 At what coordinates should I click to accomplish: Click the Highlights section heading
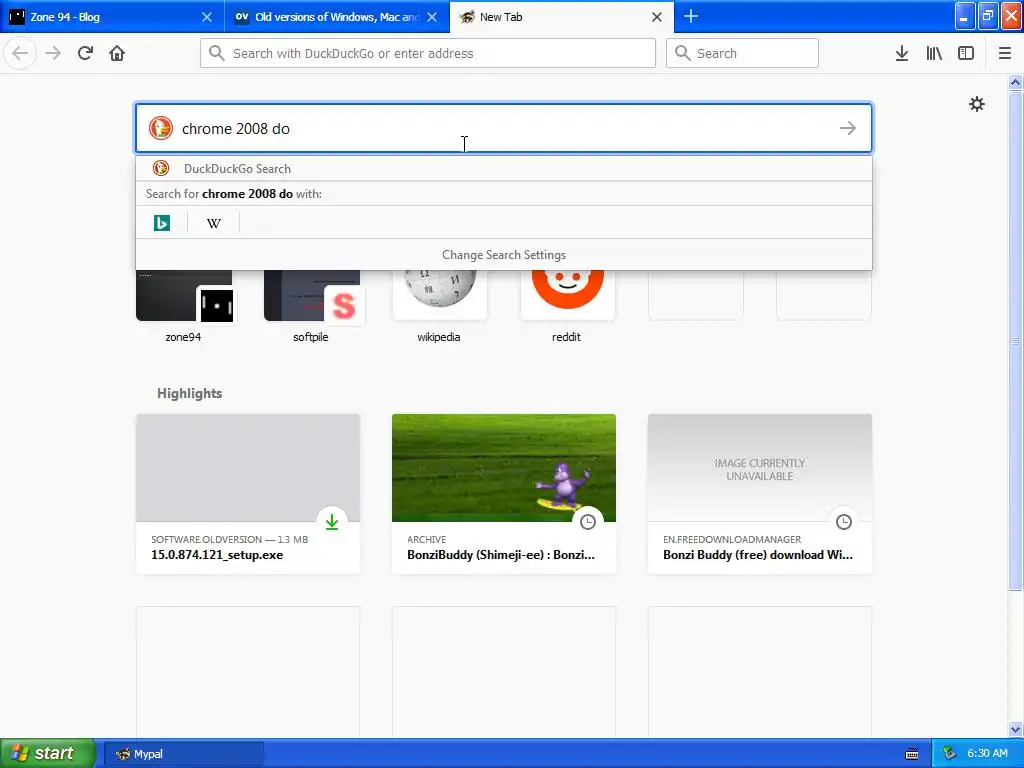189,393
